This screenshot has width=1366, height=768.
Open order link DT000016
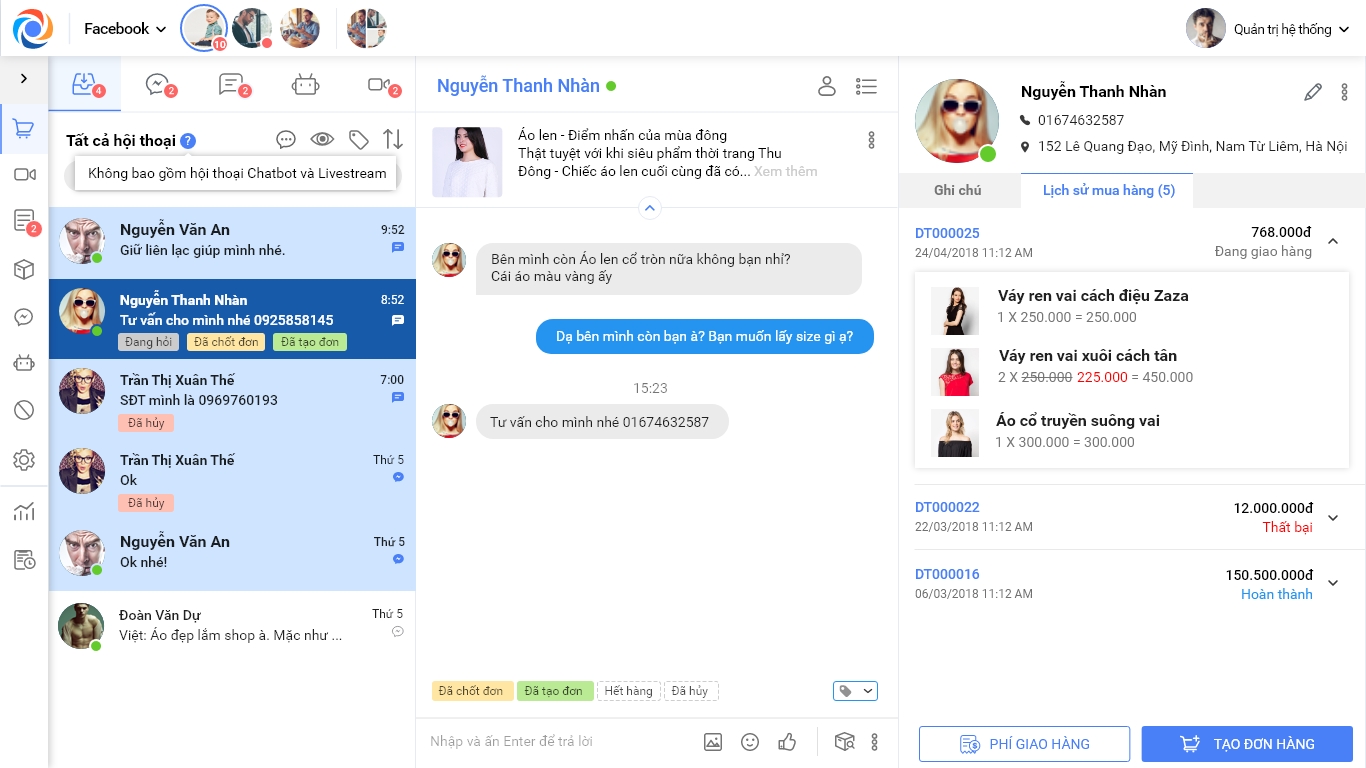click(947, 574)
